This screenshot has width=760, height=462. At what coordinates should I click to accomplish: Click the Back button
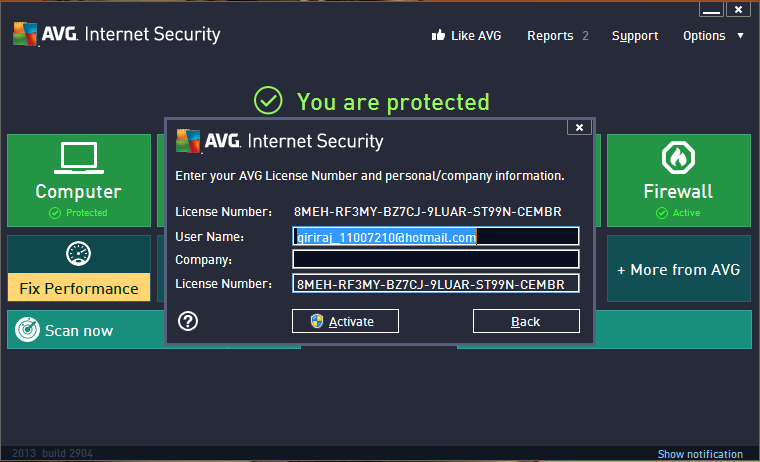coord(526,321)
